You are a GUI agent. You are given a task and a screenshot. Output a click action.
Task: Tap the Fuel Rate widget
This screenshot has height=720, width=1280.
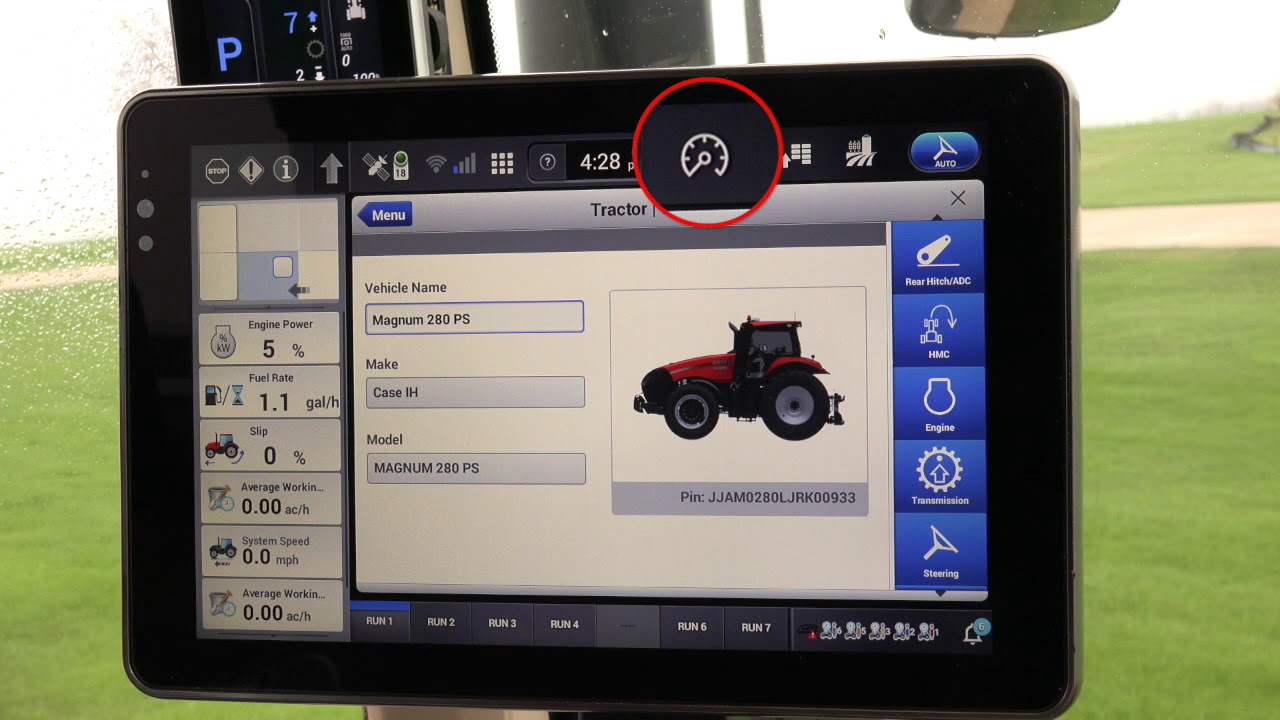click(270, 391)
